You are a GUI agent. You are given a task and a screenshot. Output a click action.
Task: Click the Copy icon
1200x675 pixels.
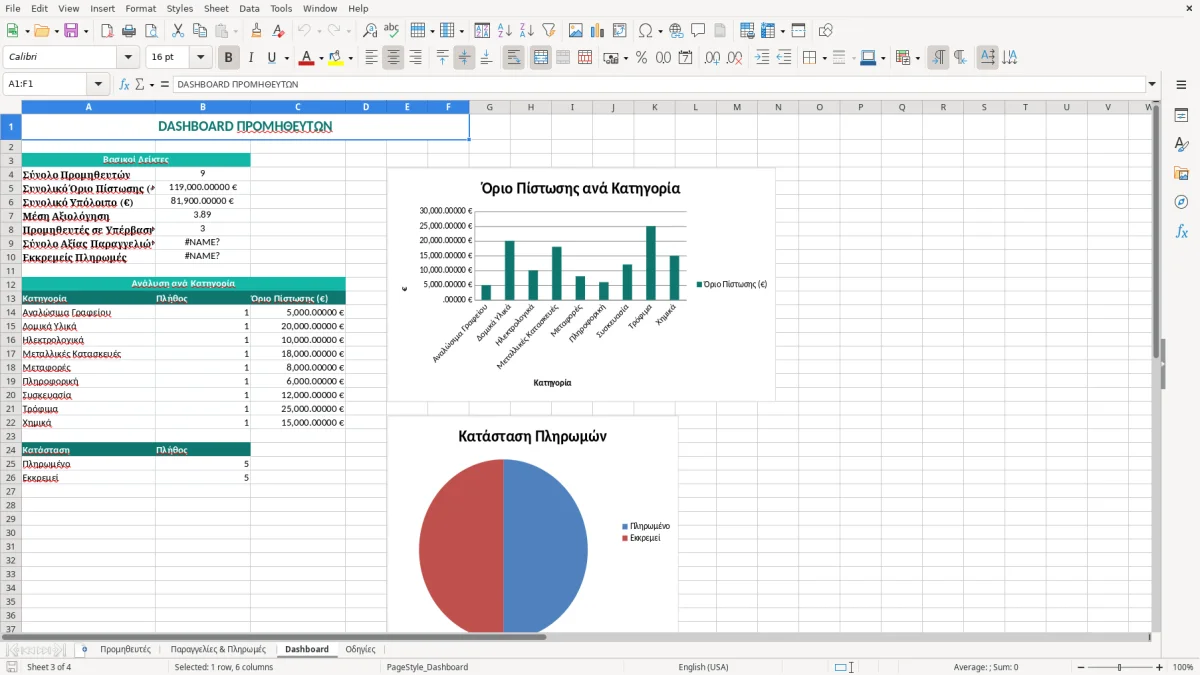point(199,31)
